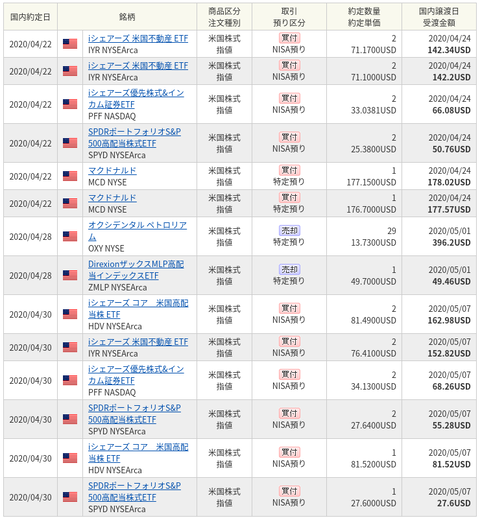Open iシェアーズ コア 米国高配当株 ETF link priced 81.4900USD
The image size is (480, 518).
click(138, 309)
